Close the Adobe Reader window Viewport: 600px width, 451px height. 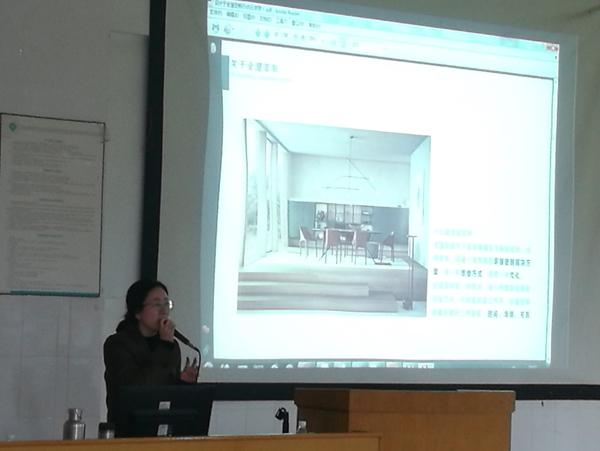553,47
